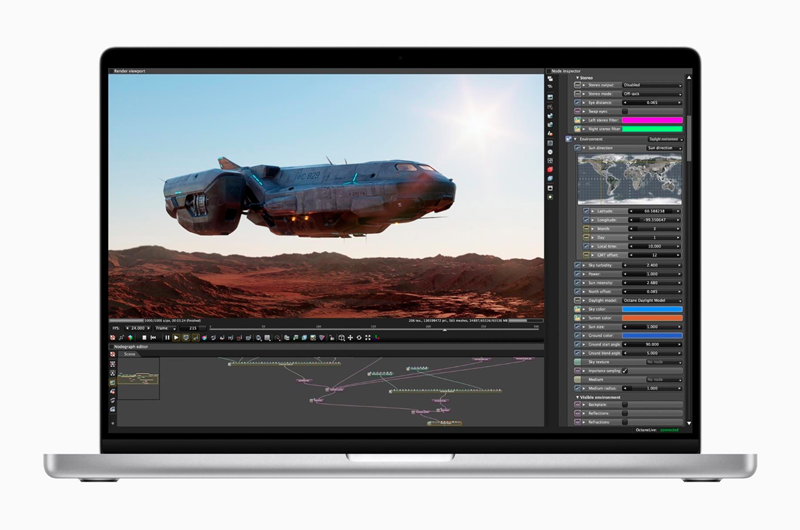Click the node pin icon beside Sky color
Viewport: 800px width, 530px height.
[578, 309]
